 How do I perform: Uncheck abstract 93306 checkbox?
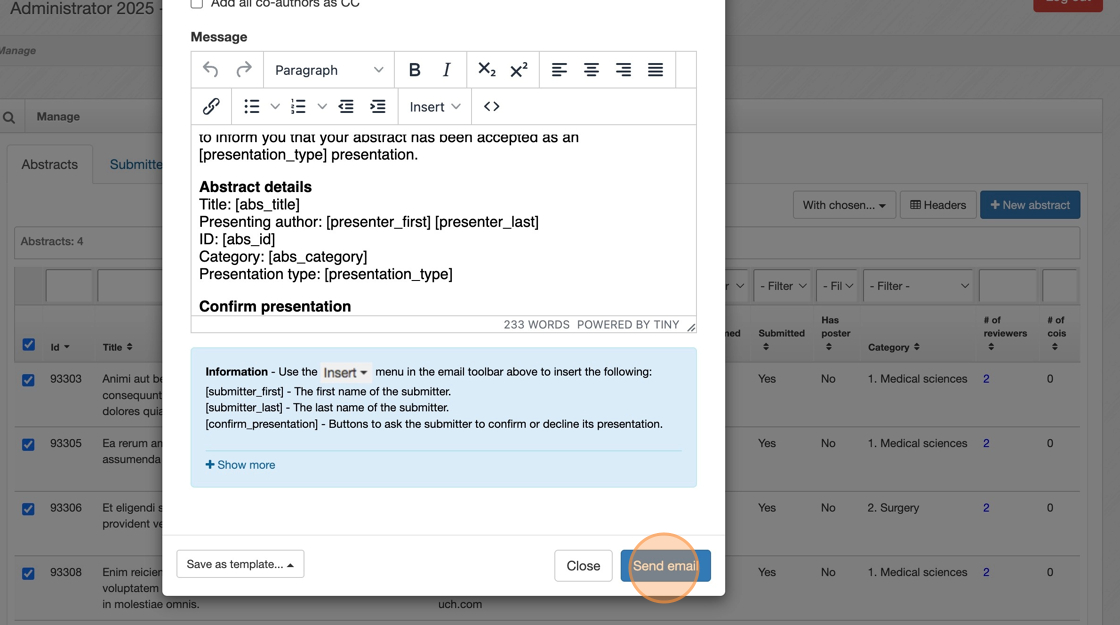click(x=28, y=509)
